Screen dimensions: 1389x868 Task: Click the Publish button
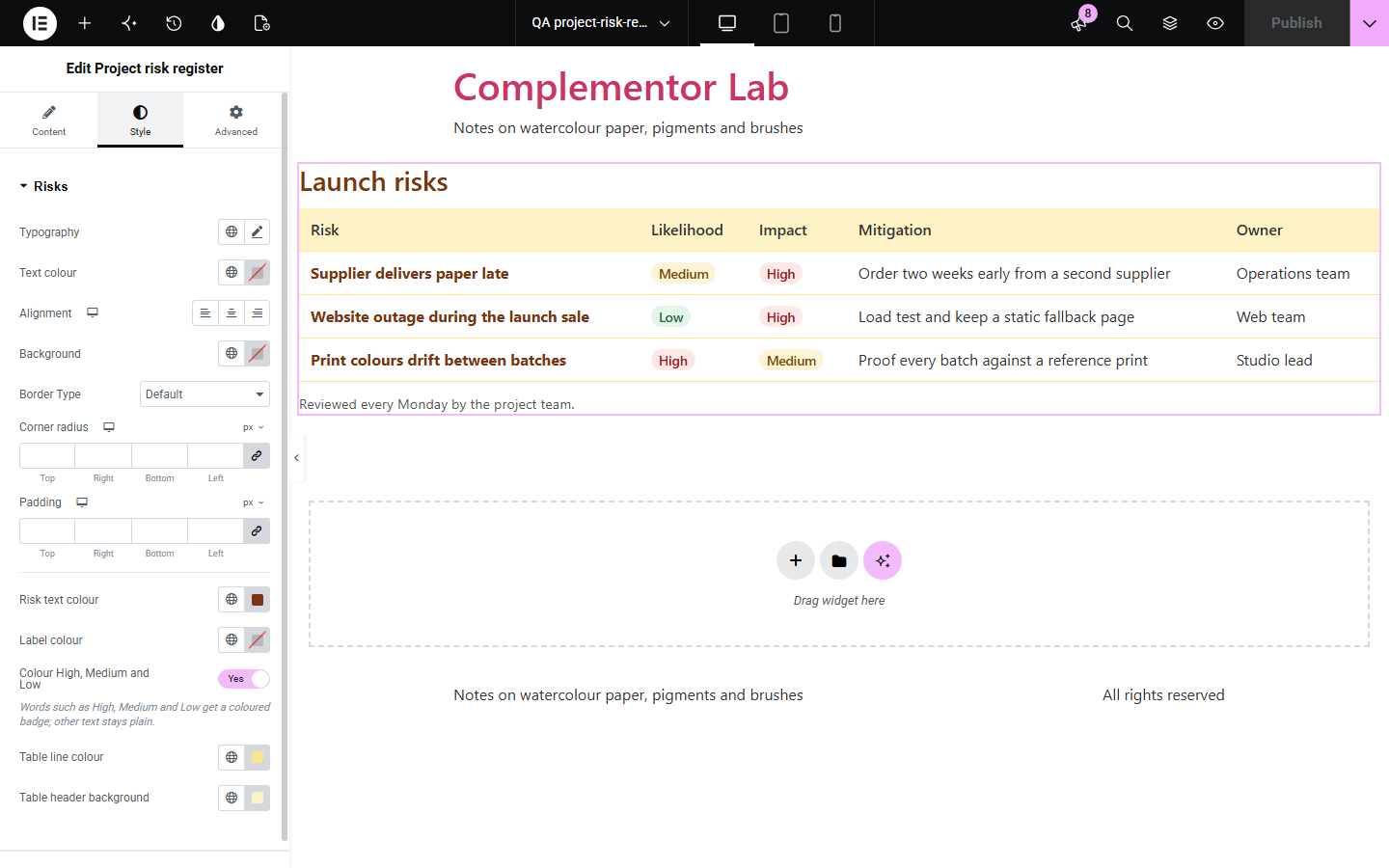1296,23
